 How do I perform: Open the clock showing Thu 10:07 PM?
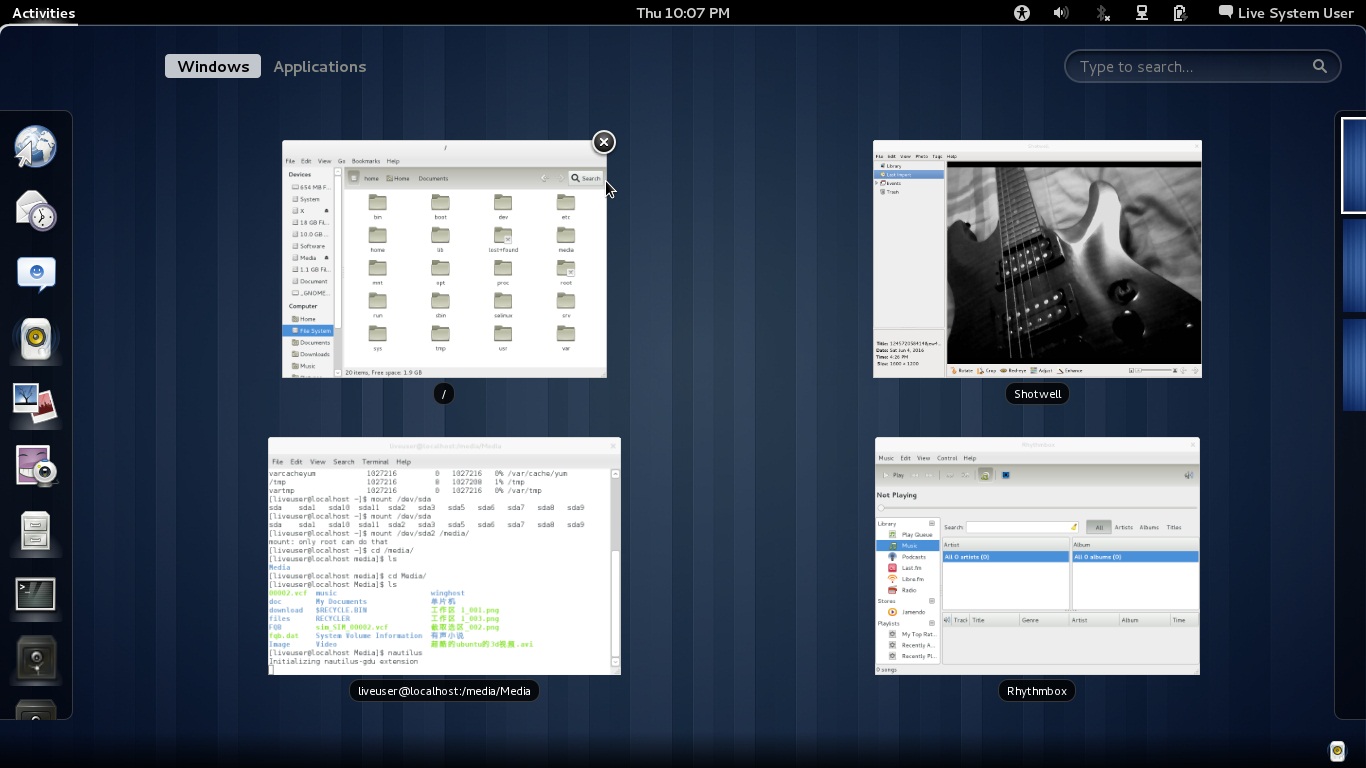click(683, 13)
